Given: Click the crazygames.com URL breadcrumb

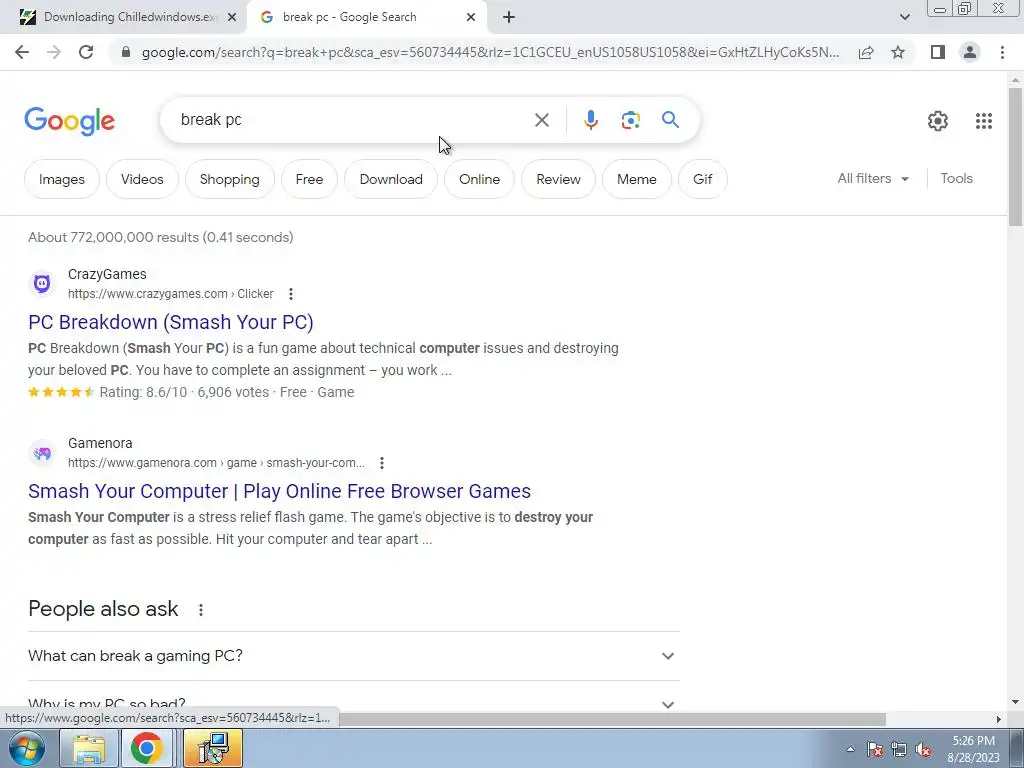Looking at the screenshot, I should pyautogui.click(x=170, y=294).
